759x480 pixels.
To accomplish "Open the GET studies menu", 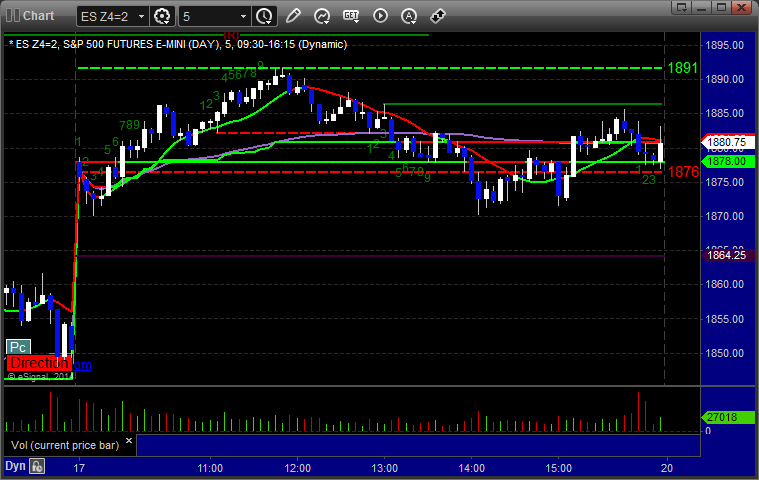I will point(351,16).
